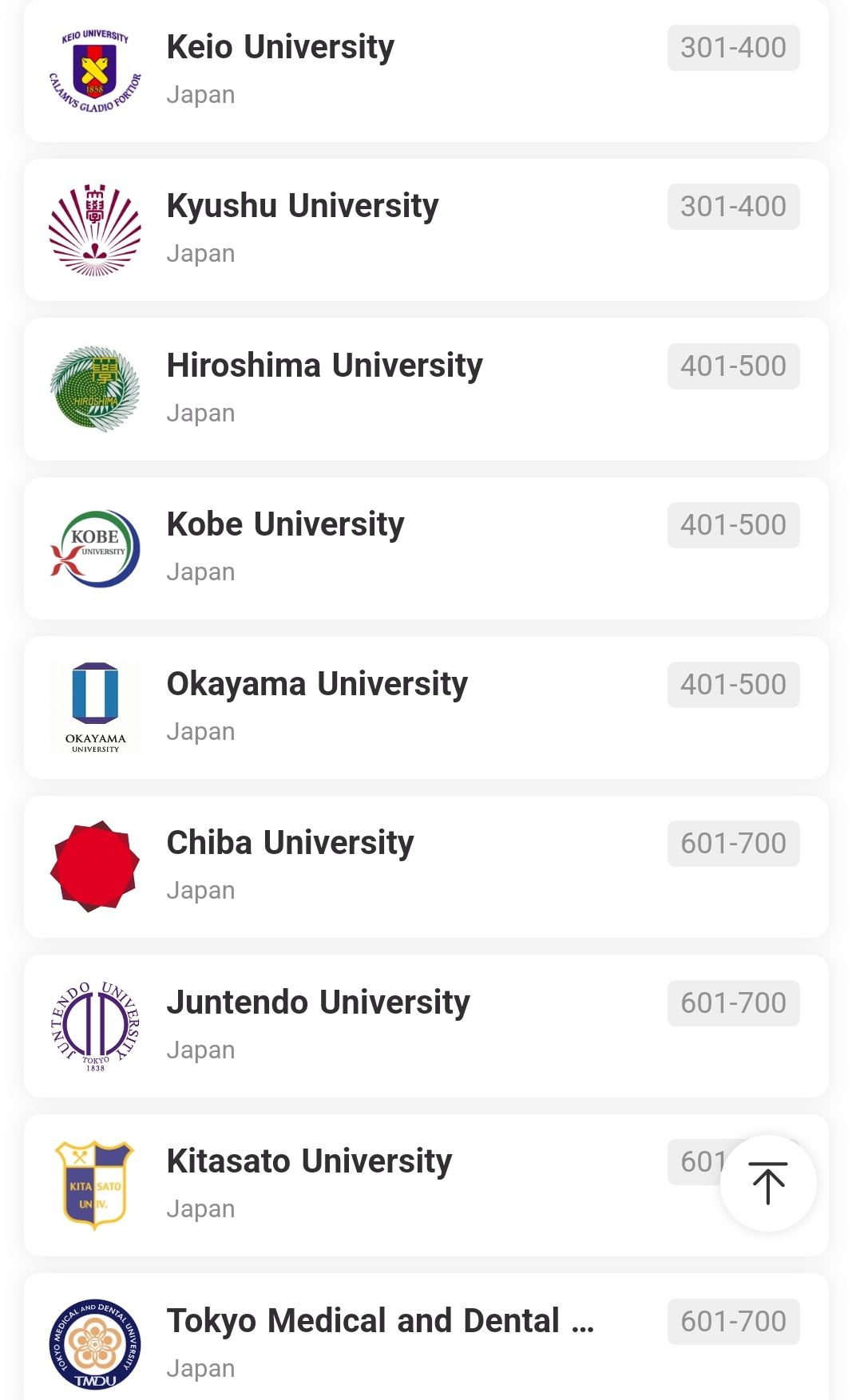Select the Hiroshima University green logo
This screenshot has width=852, height=1400.
95,389
